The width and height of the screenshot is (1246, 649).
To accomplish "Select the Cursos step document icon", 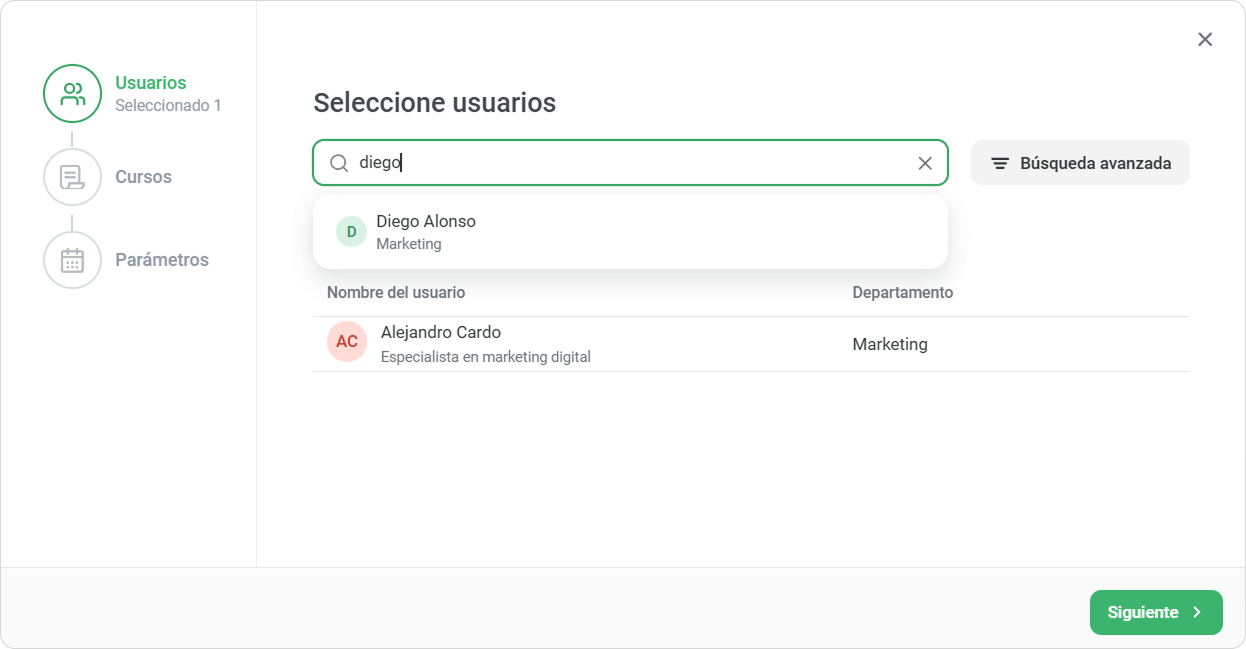I will (72, 177).
